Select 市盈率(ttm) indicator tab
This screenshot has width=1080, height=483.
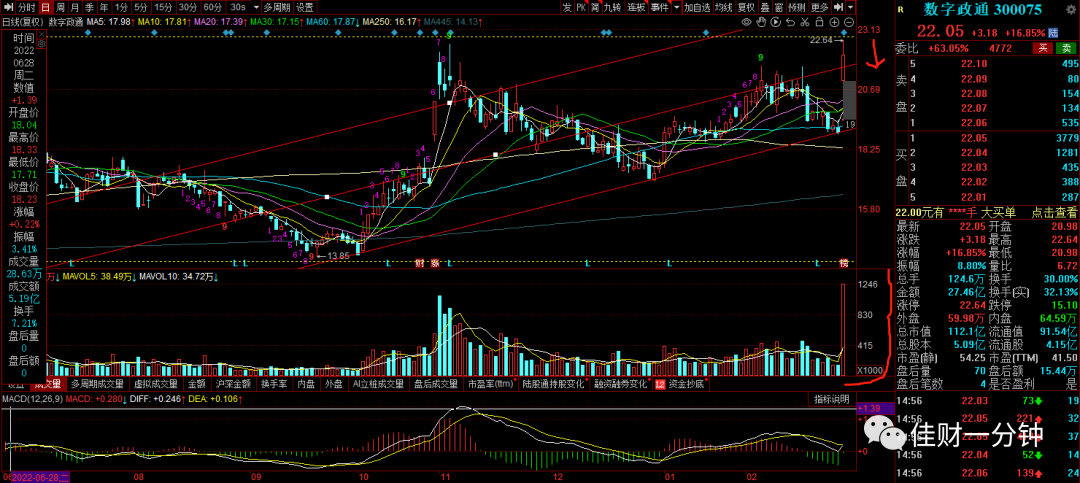tap(490, 383)
